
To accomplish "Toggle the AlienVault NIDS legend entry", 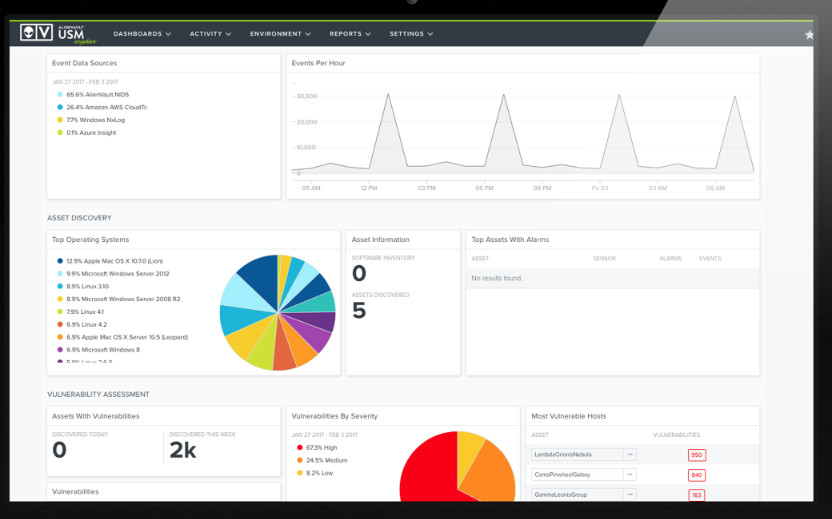I will 97,94.
